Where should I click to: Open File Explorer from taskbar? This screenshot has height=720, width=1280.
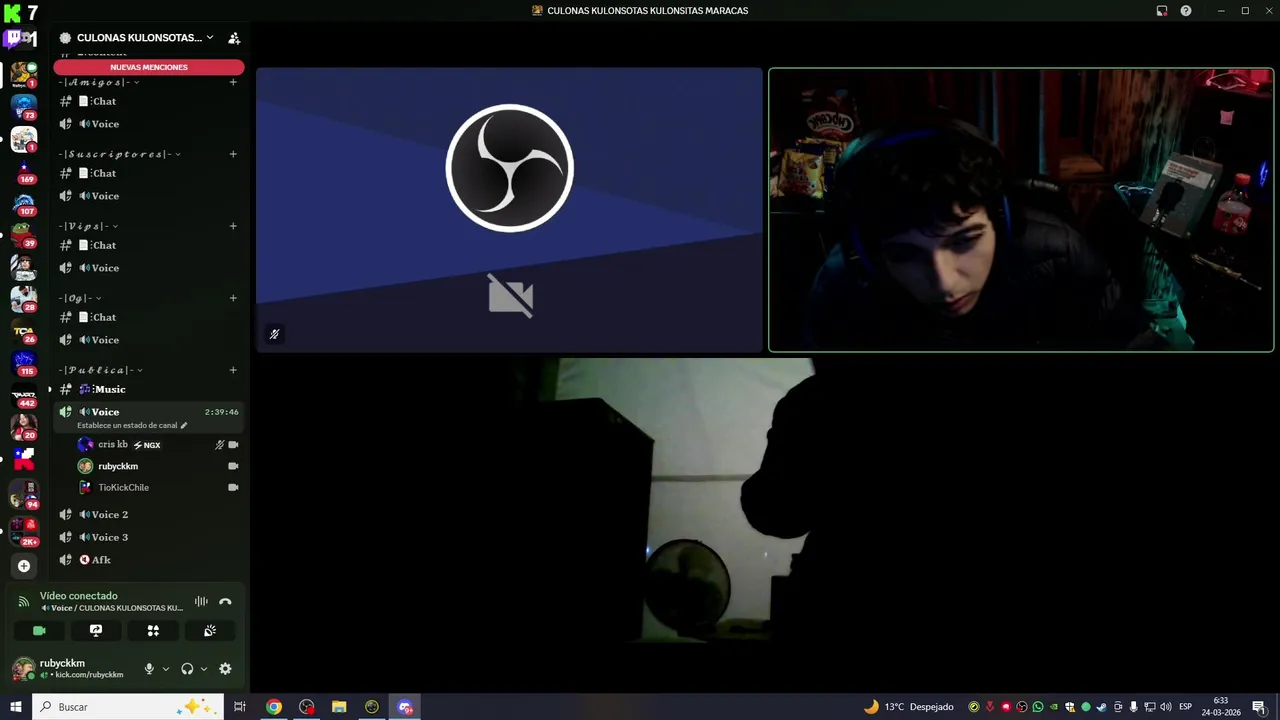[x=339, y=707]
